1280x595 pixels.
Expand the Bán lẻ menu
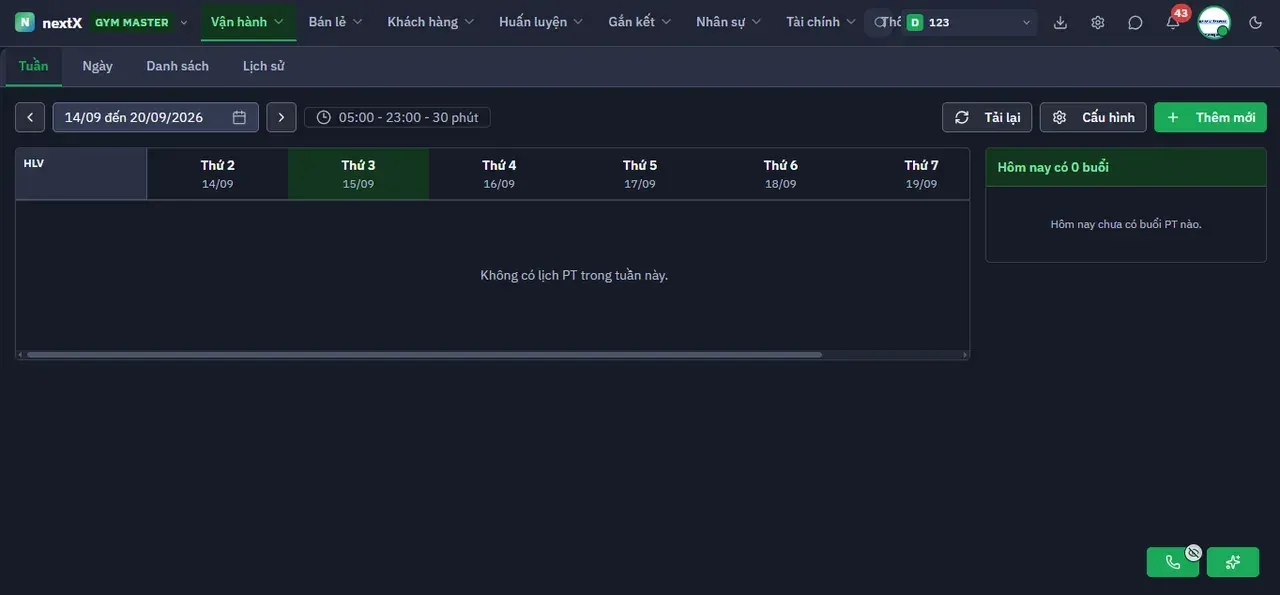point(336,22)
